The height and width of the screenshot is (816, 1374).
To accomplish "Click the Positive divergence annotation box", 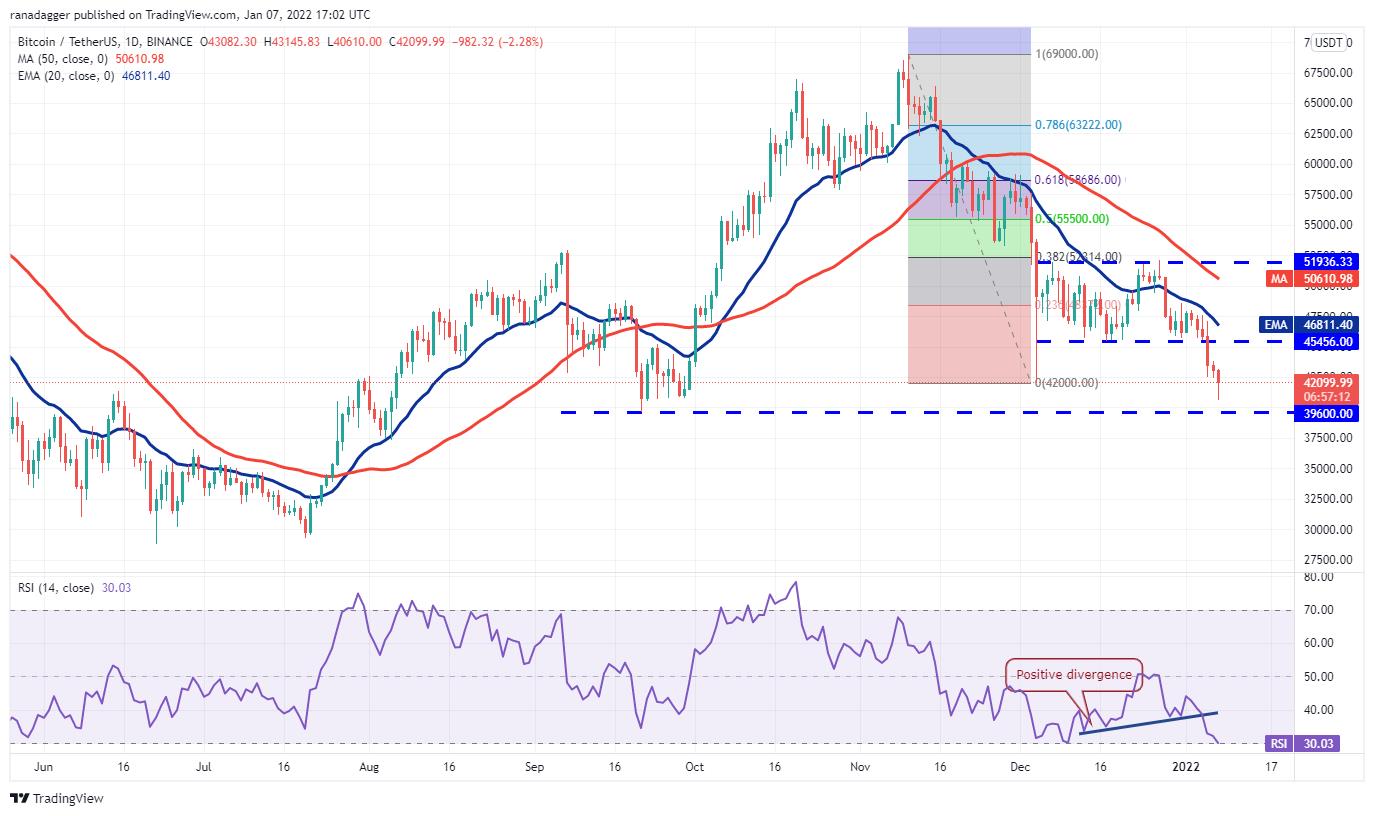I will coord(1074,674).
